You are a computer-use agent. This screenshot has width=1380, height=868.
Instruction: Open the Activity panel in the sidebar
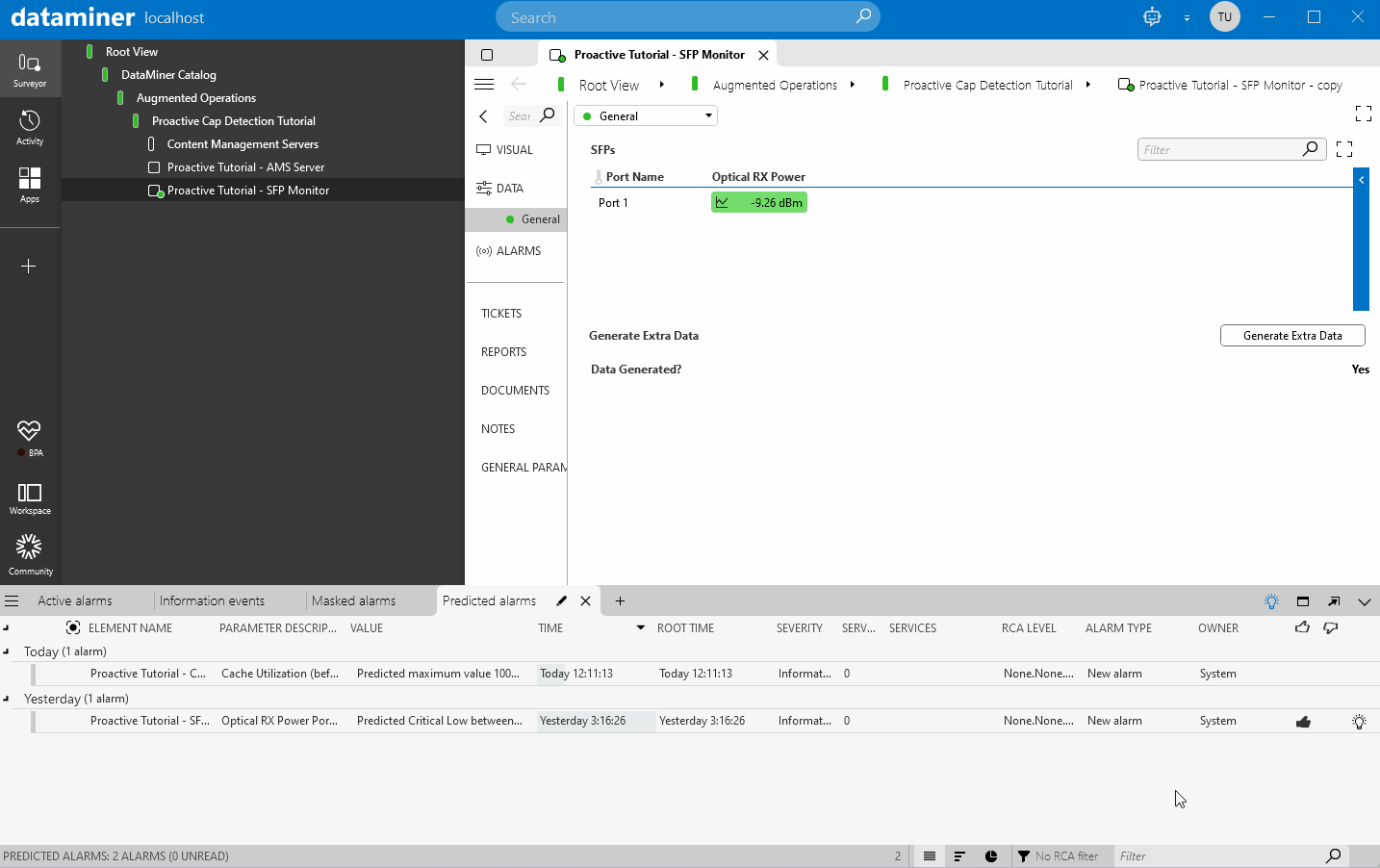30,126
